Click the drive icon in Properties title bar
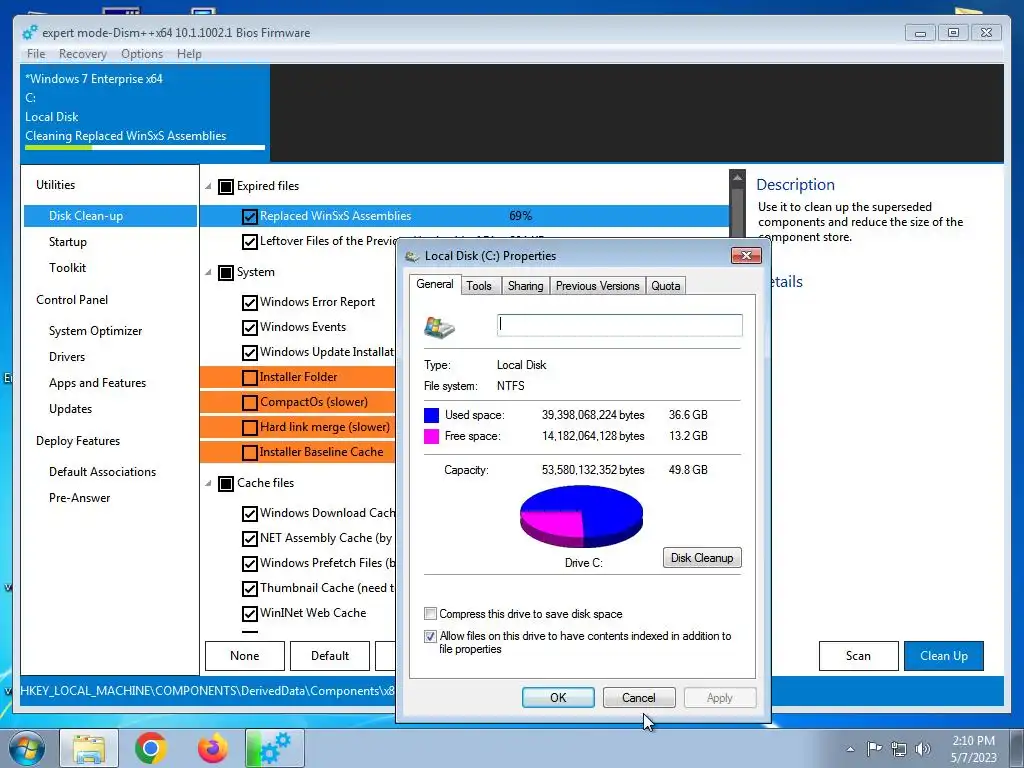The image size is (1024, 768). [412, 256]
